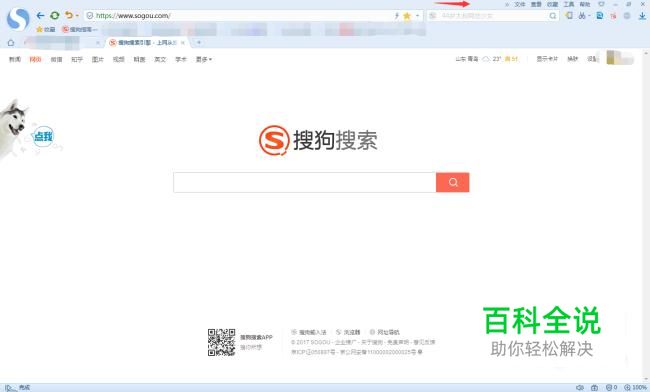Image resolution: width=650 pixels, height=392 pixels.
Task: Open the 查看 menu
Action: (536, 4)
